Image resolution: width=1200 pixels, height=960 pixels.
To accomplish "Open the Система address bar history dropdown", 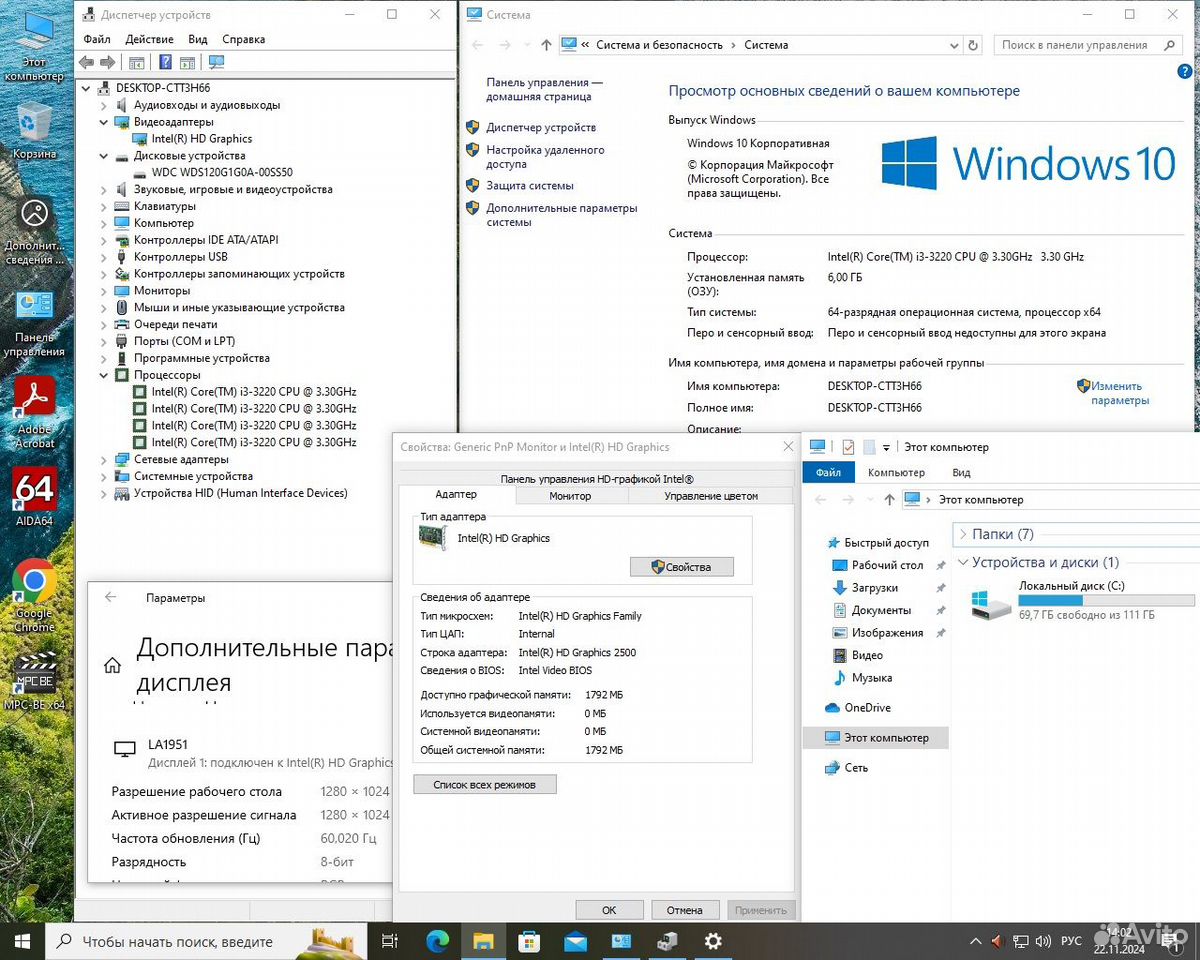I will (x=954, y=45).
